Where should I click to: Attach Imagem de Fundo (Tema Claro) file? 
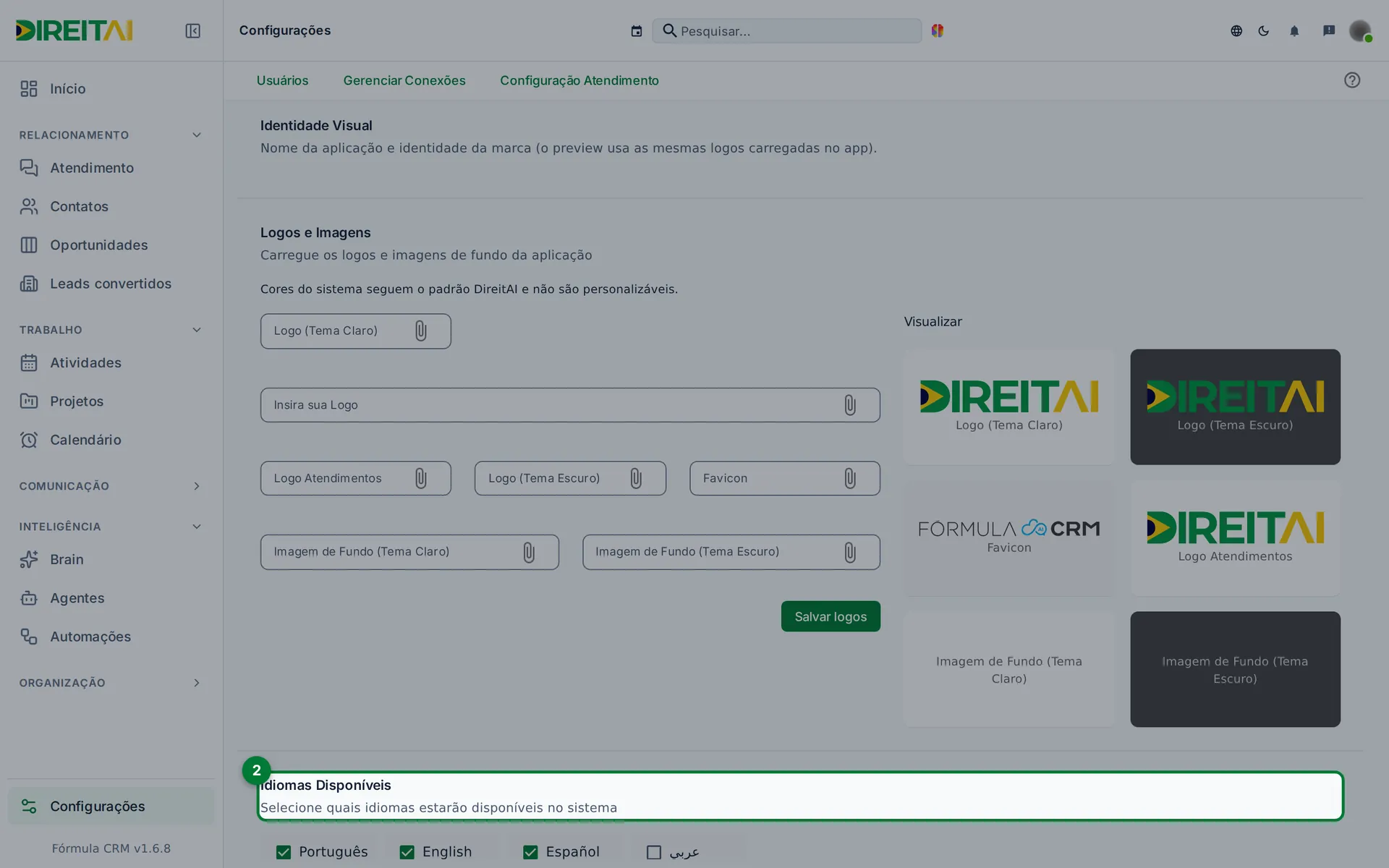[529, 552]
